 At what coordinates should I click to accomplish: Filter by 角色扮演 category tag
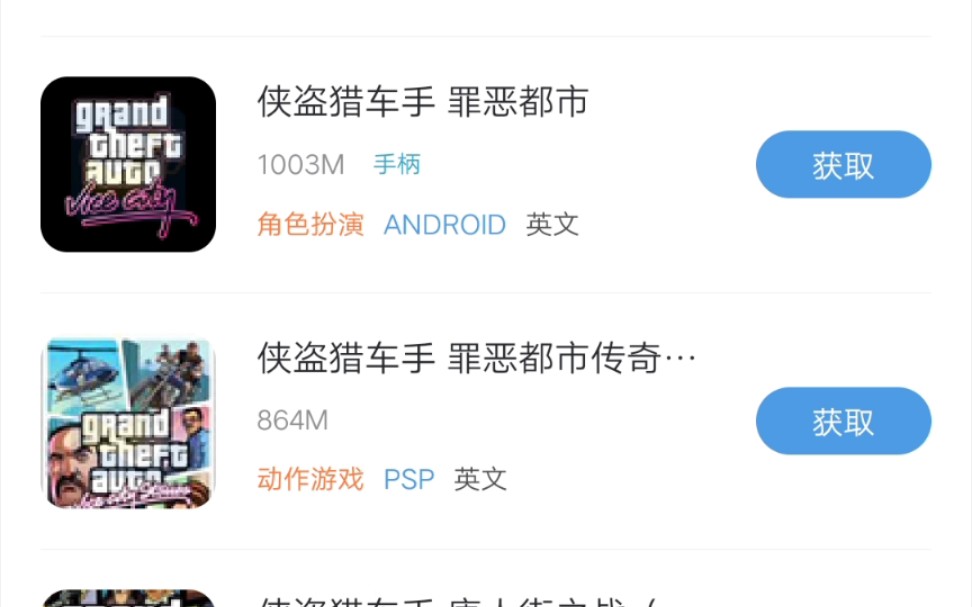[x=311, y=224]
